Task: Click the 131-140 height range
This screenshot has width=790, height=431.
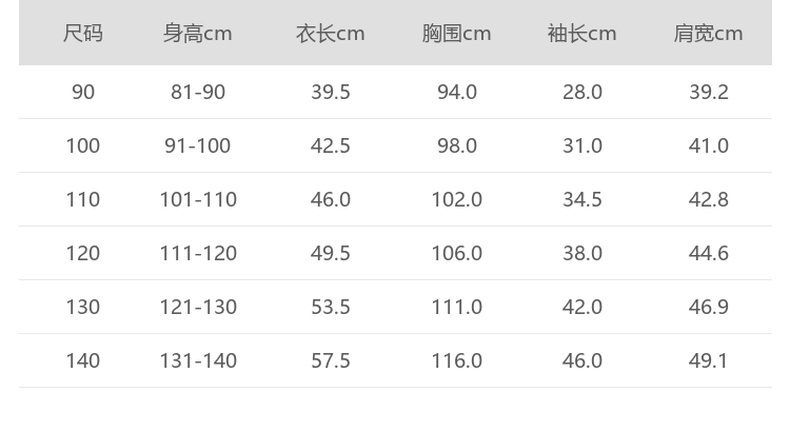Action: click(198, 361)
